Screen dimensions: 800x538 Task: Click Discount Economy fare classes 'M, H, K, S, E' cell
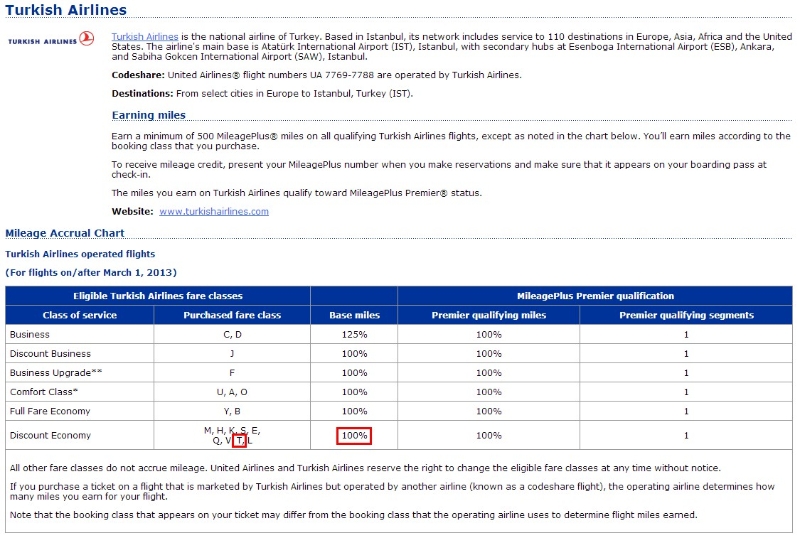point(232,435)
